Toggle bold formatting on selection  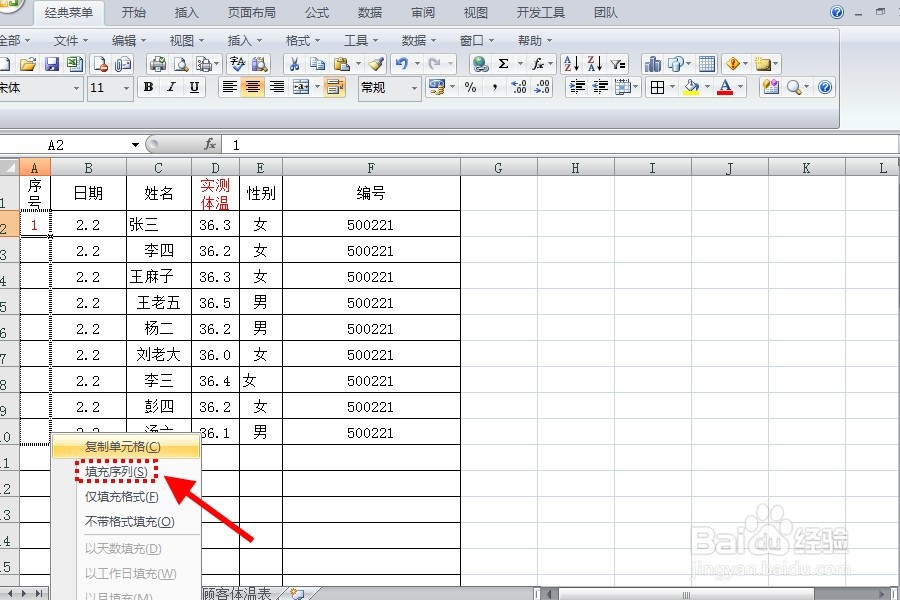(x=148, y=88)
